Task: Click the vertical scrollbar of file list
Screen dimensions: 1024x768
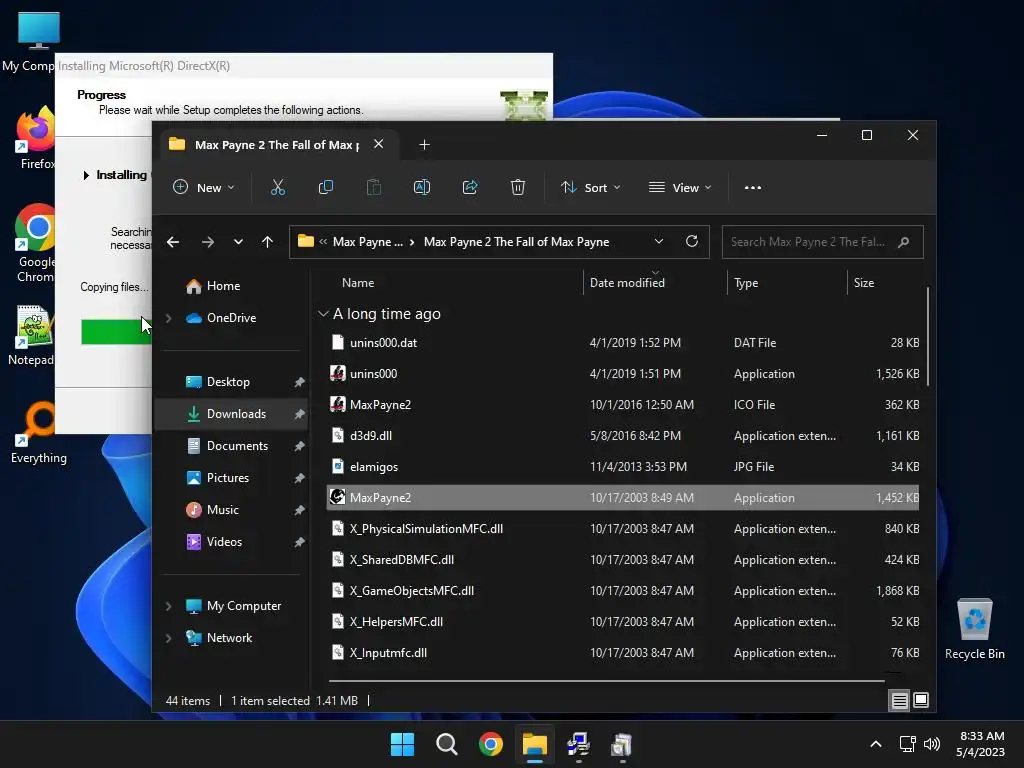Action: 927,336
